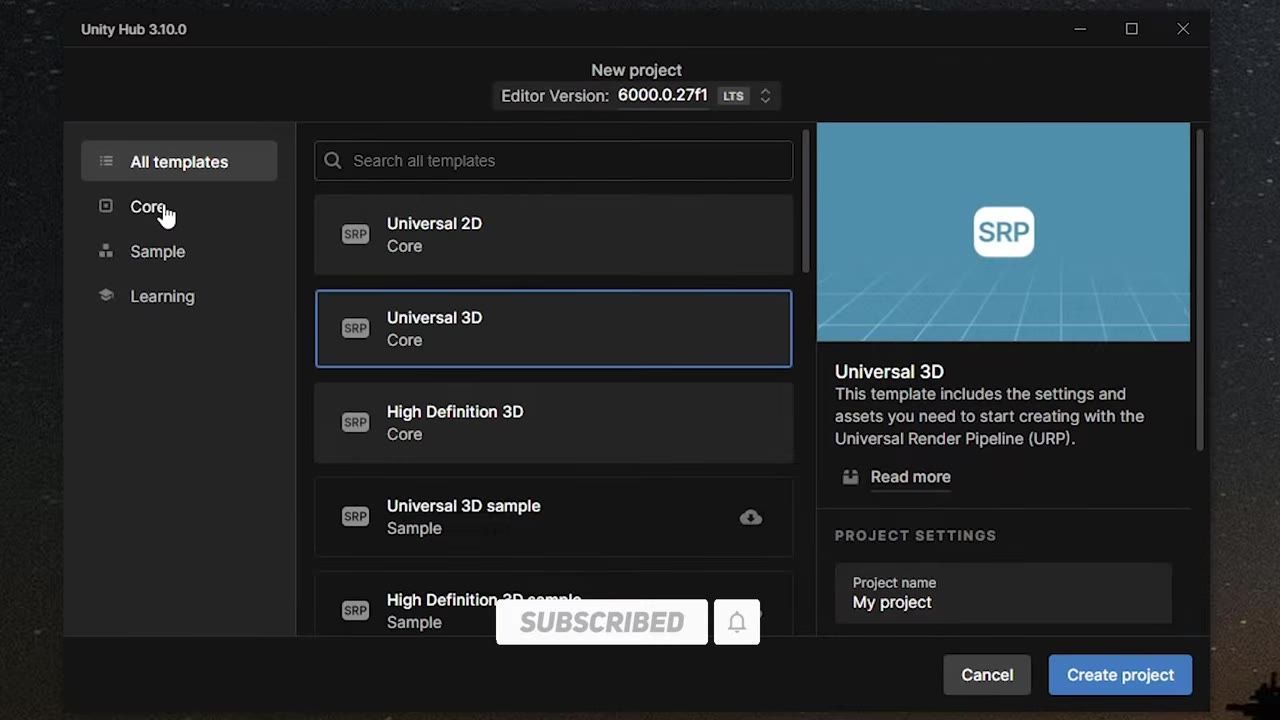Click the LTS badge beside editor version
1280x720 pixels.
(734, 96)
